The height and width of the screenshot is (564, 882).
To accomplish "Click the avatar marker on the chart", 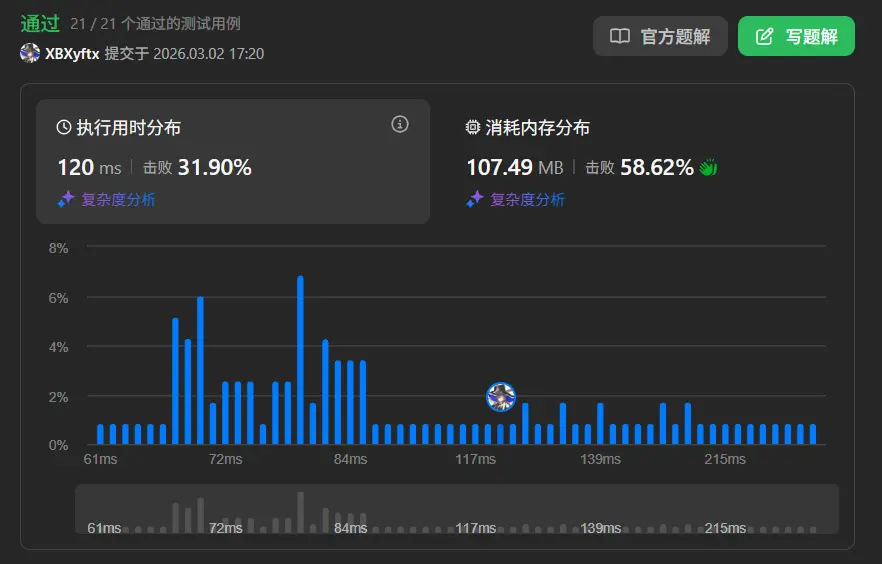I will coord(500,397).
